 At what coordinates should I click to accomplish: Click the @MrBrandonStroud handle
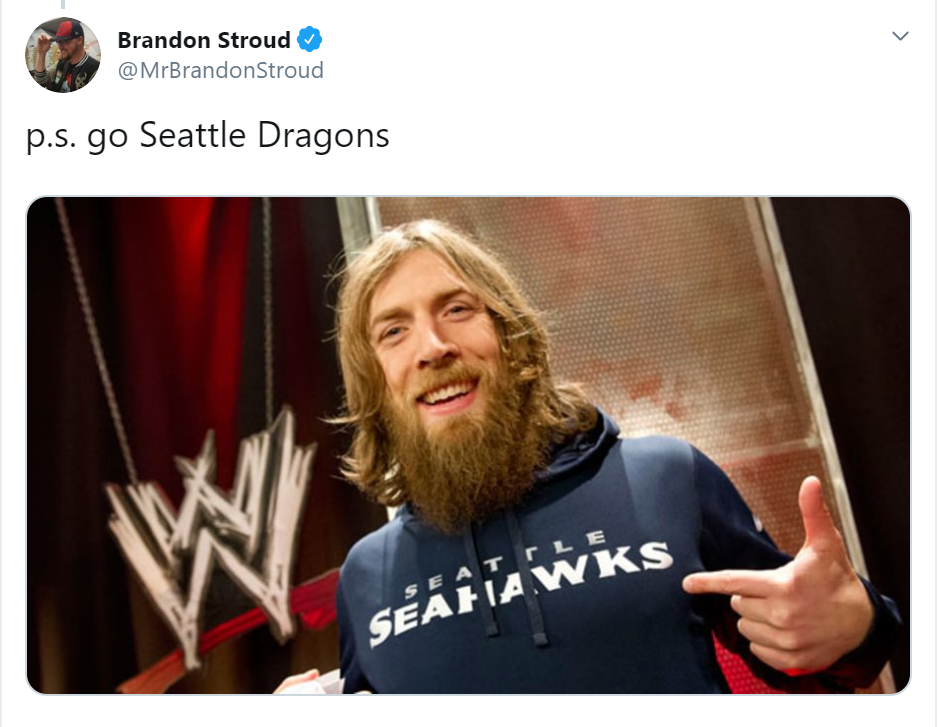coord(221,70)
